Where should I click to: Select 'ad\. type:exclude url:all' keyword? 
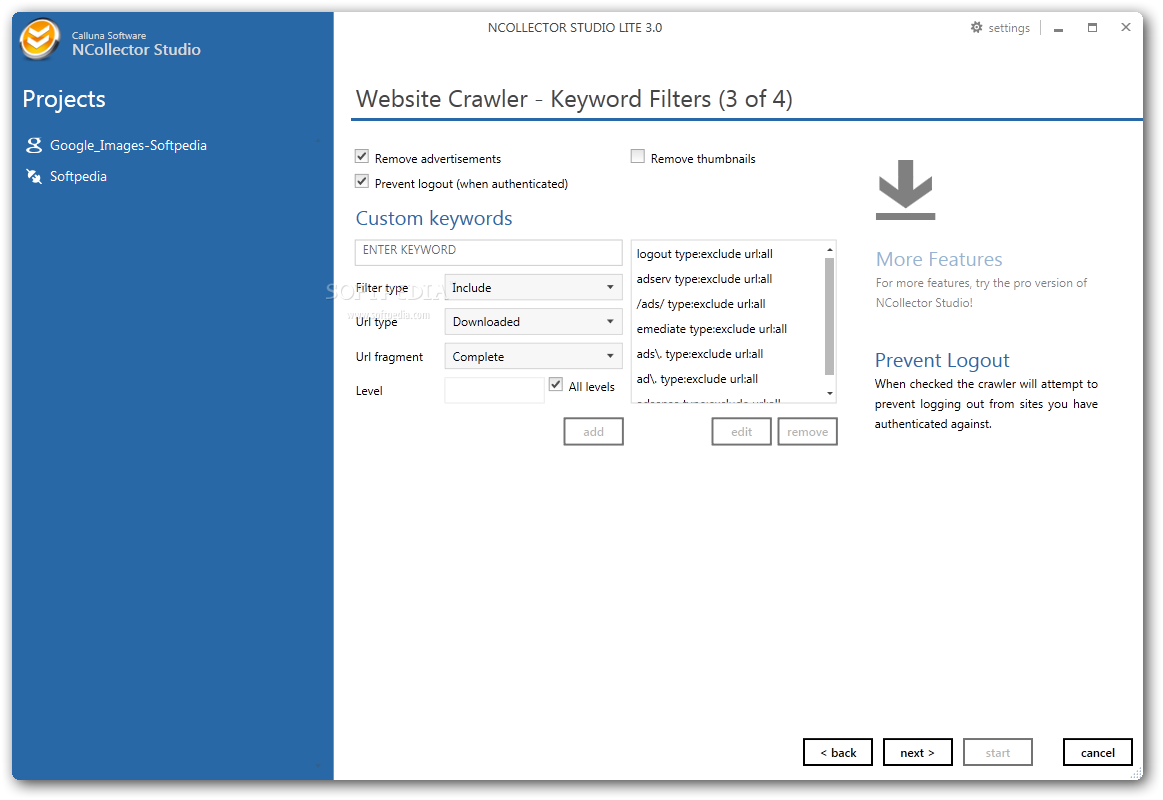(697, 379)
